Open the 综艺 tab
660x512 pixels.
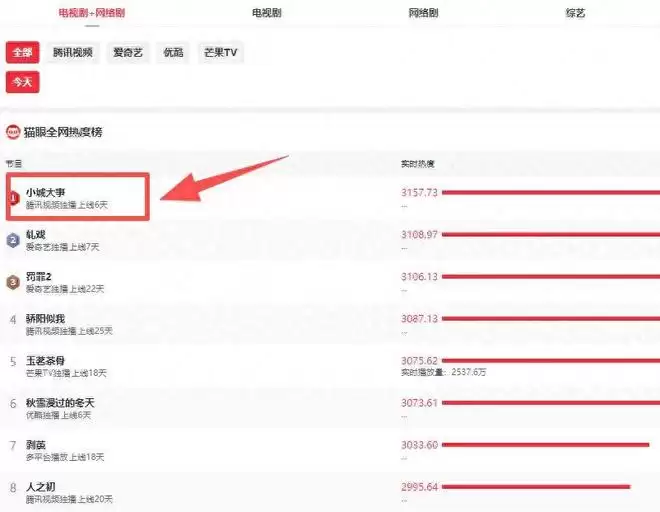(575, 13)
